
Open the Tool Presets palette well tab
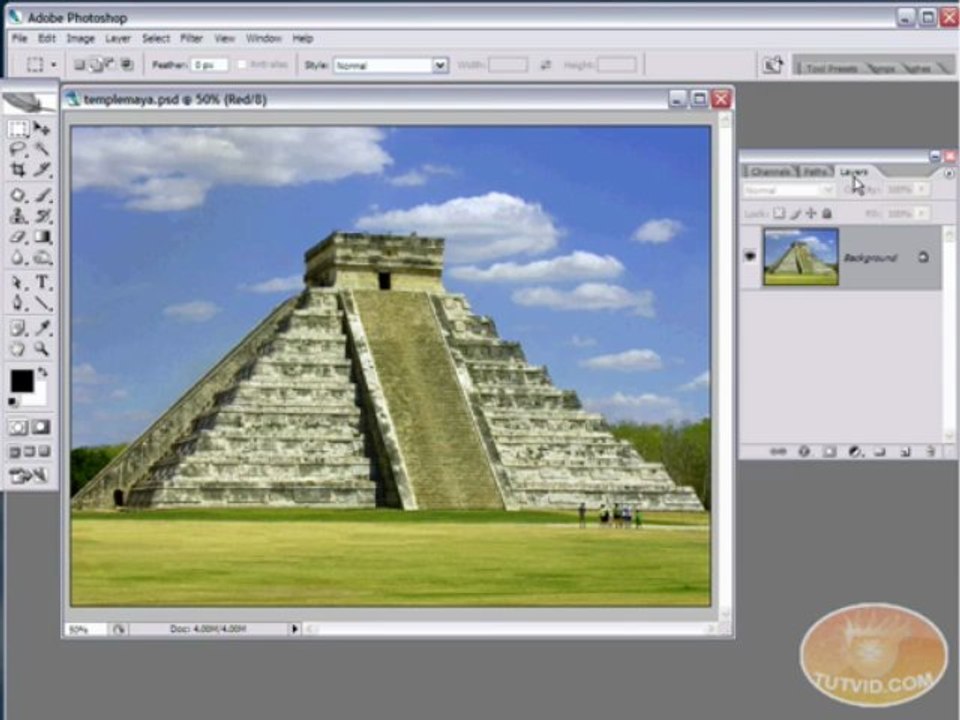pyautogui.click(x=831, y=68)
